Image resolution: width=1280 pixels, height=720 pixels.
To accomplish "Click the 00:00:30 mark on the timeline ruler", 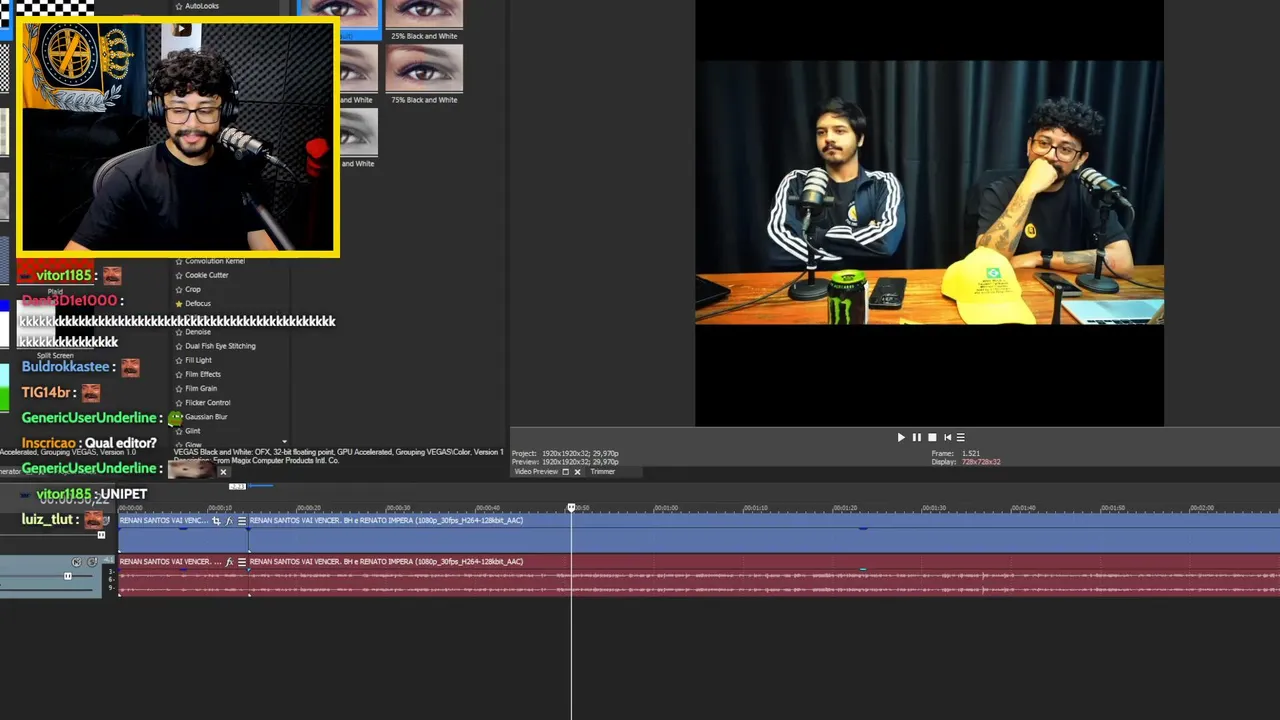I will (398, 508).
